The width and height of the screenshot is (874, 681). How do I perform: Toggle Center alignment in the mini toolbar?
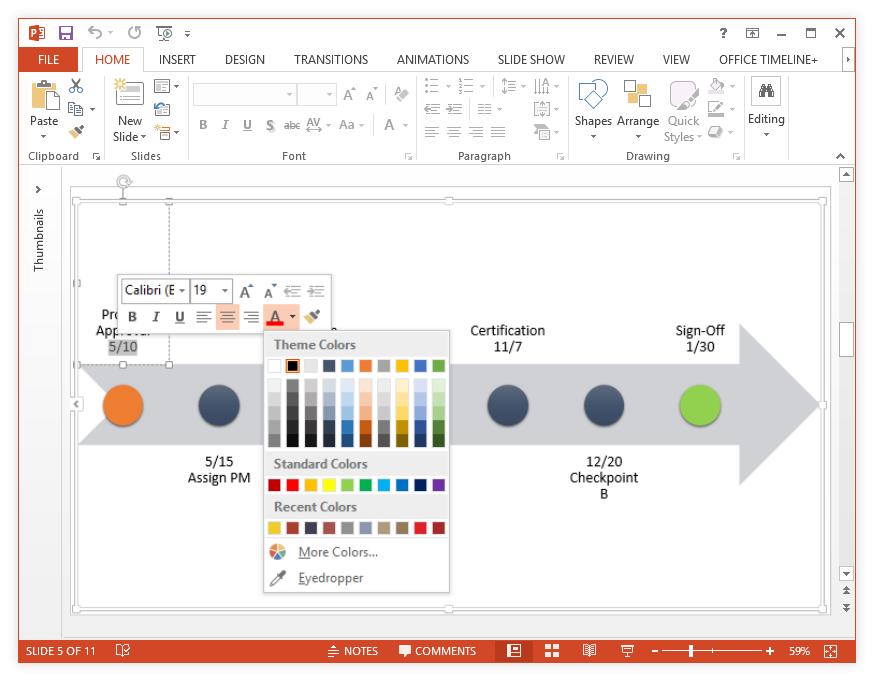pyautogui.click(x=227, y=317)
